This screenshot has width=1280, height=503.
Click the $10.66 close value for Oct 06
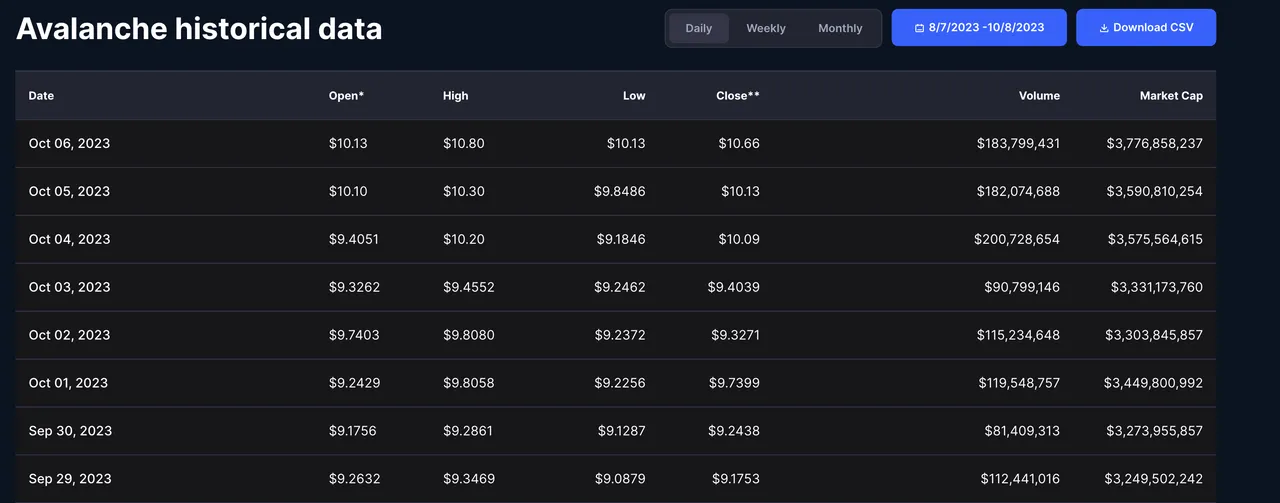click(739, 144)
